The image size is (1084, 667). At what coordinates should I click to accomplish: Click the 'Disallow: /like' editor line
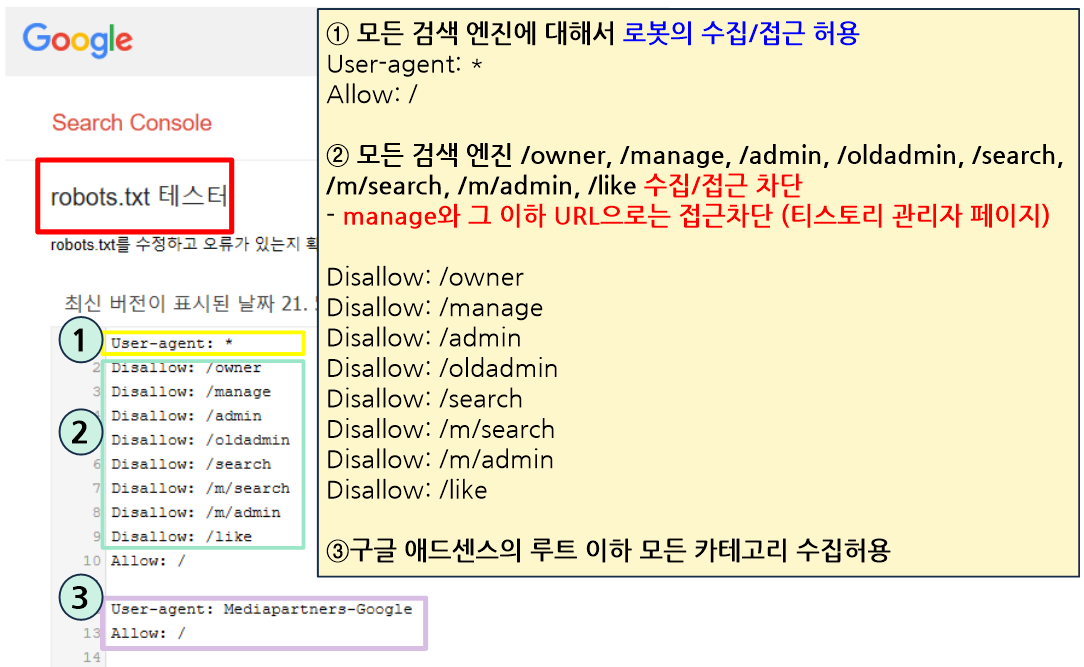181,536
